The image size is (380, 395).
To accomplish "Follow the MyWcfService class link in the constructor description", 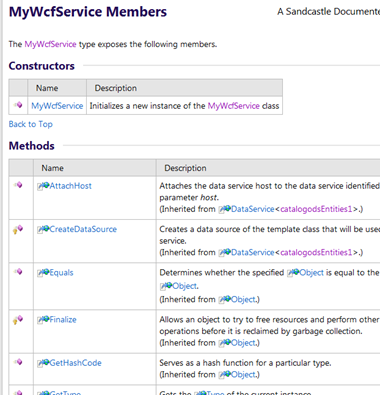I will [x=233, y=106].
